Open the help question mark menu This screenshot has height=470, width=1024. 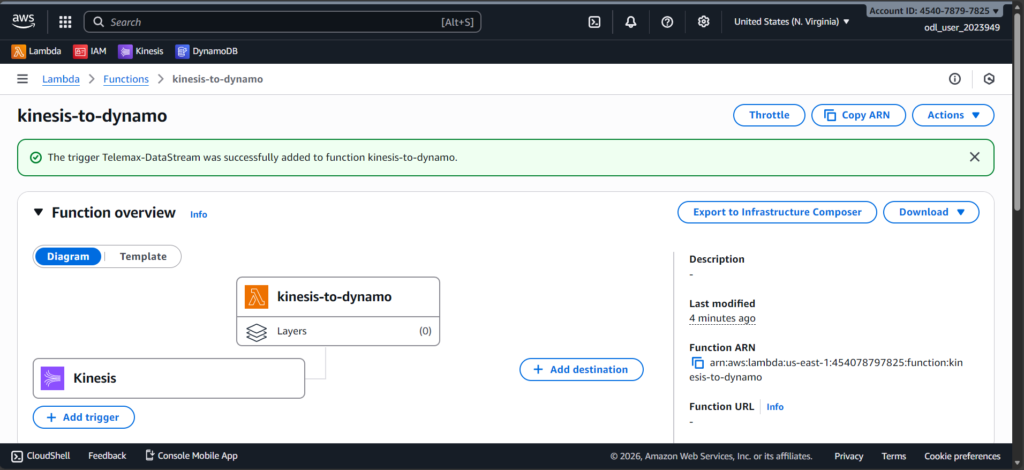[x=667, y=21]
